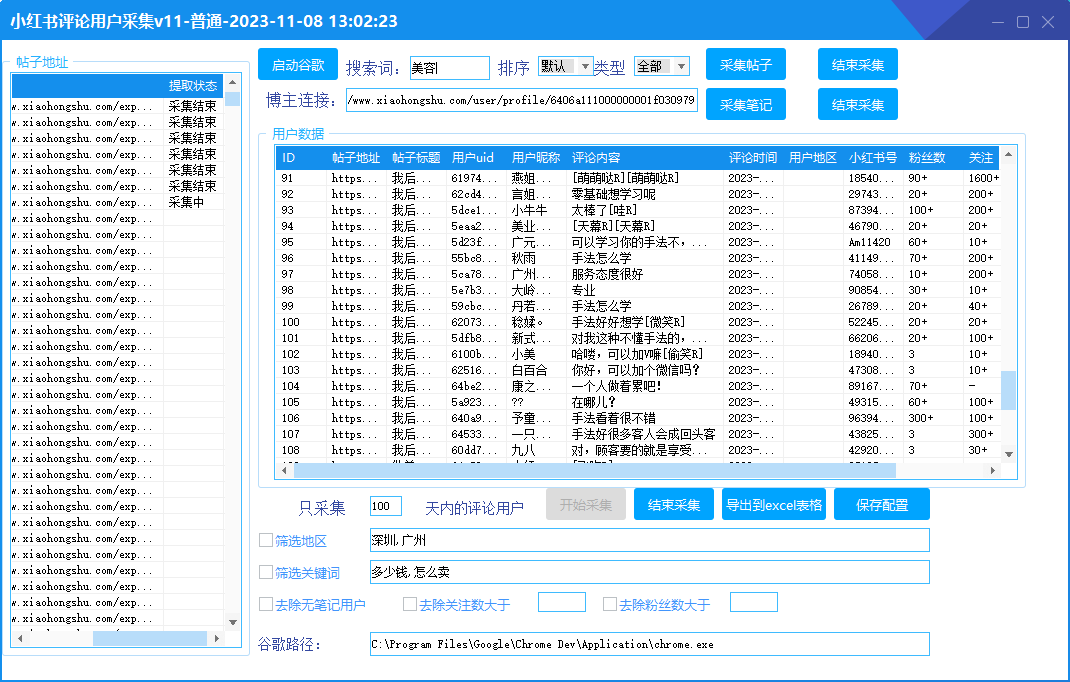Select the 提取状态 column header
Image resolution: width=1070 pixels, height=682 pixels.
pyautogui.click(x=193, y=85)
